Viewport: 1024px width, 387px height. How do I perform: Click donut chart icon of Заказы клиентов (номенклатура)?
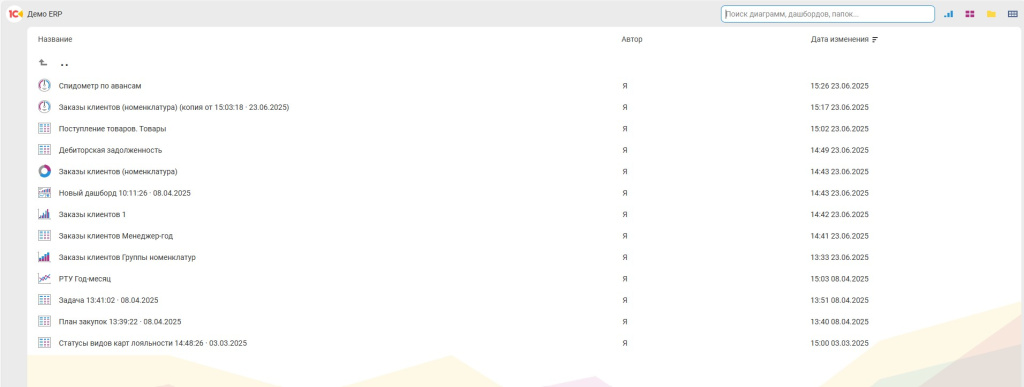point(44,172)
